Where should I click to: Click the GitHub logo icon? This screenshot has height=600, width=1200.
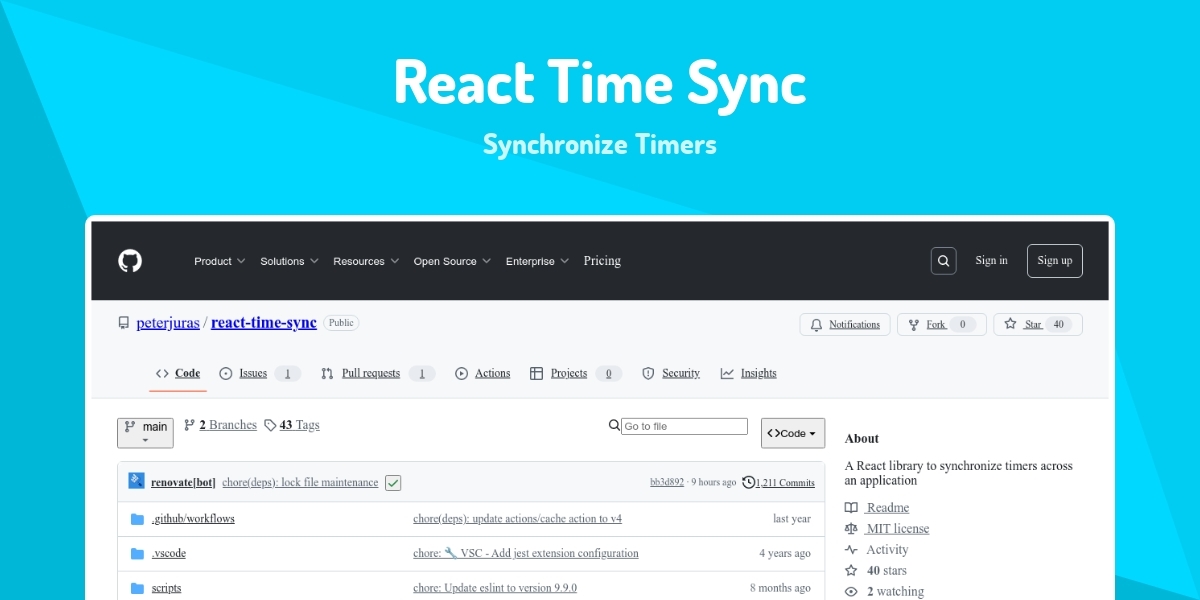(x=130, y=261)
